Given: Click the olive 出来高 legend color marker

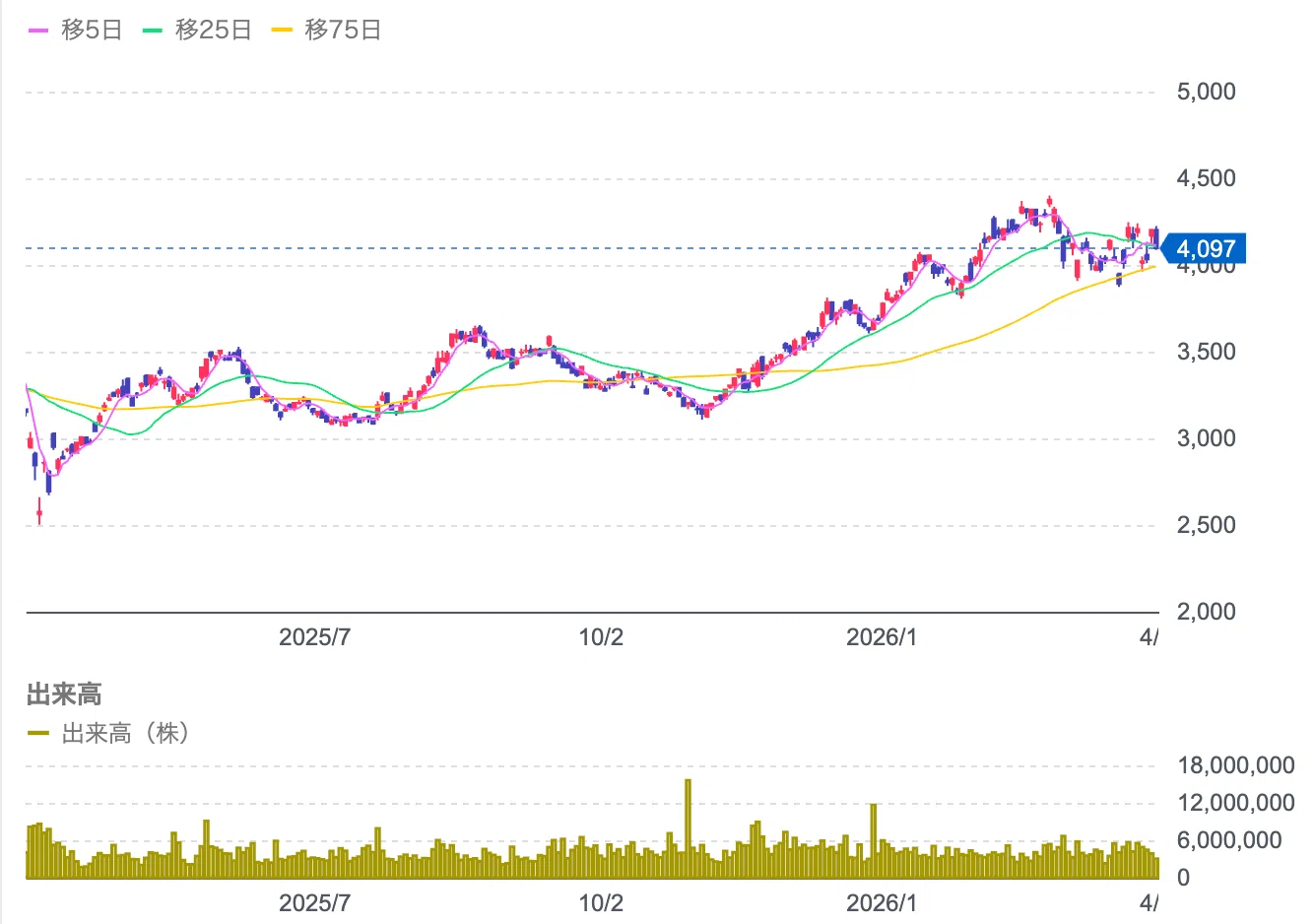Looking at the screenshot, I should (38, 733).
